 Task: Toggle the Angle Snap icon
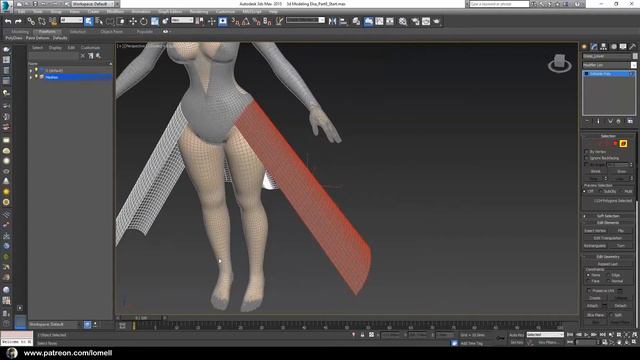(246, 21)
